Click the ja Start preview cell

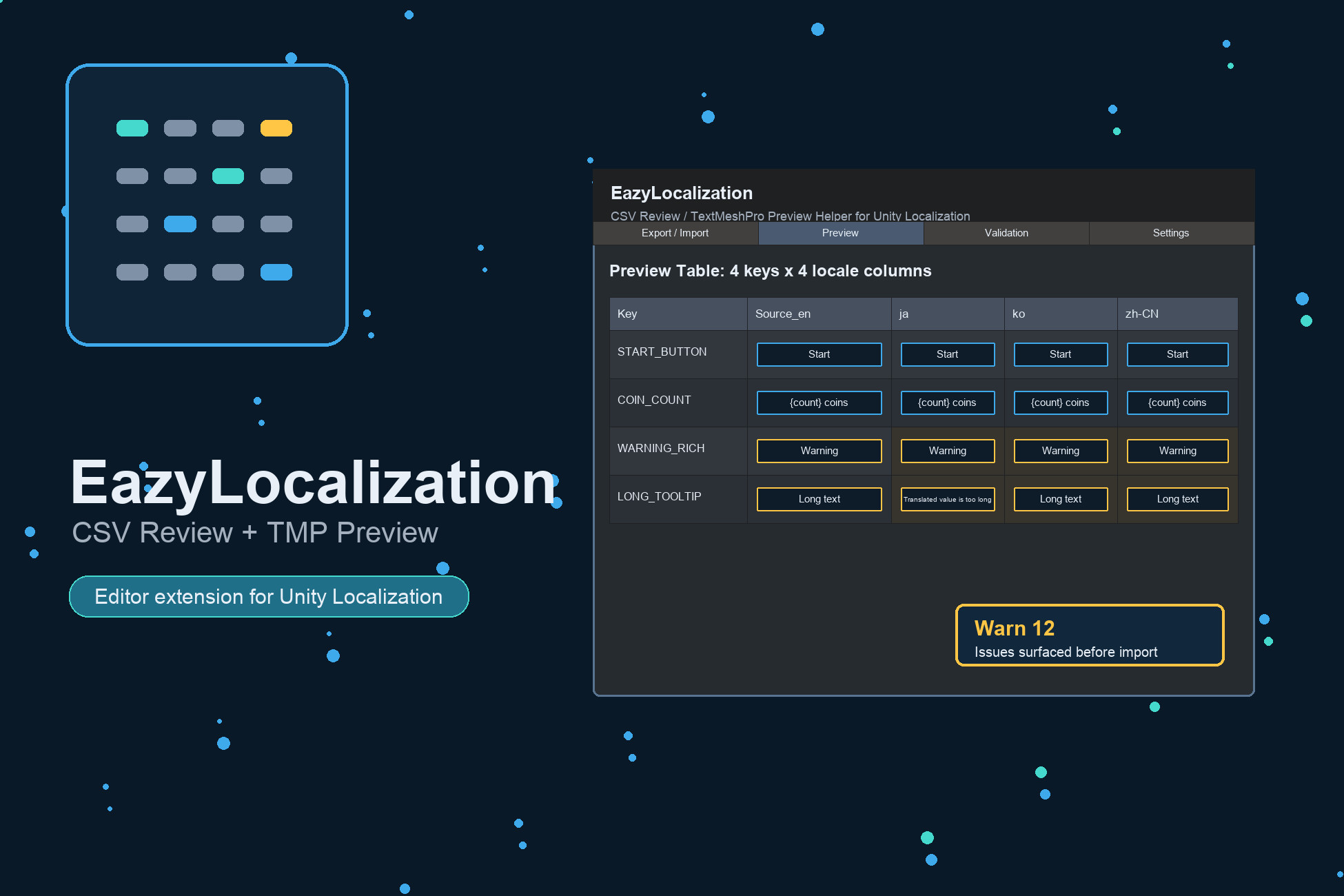tap(948, 354)
